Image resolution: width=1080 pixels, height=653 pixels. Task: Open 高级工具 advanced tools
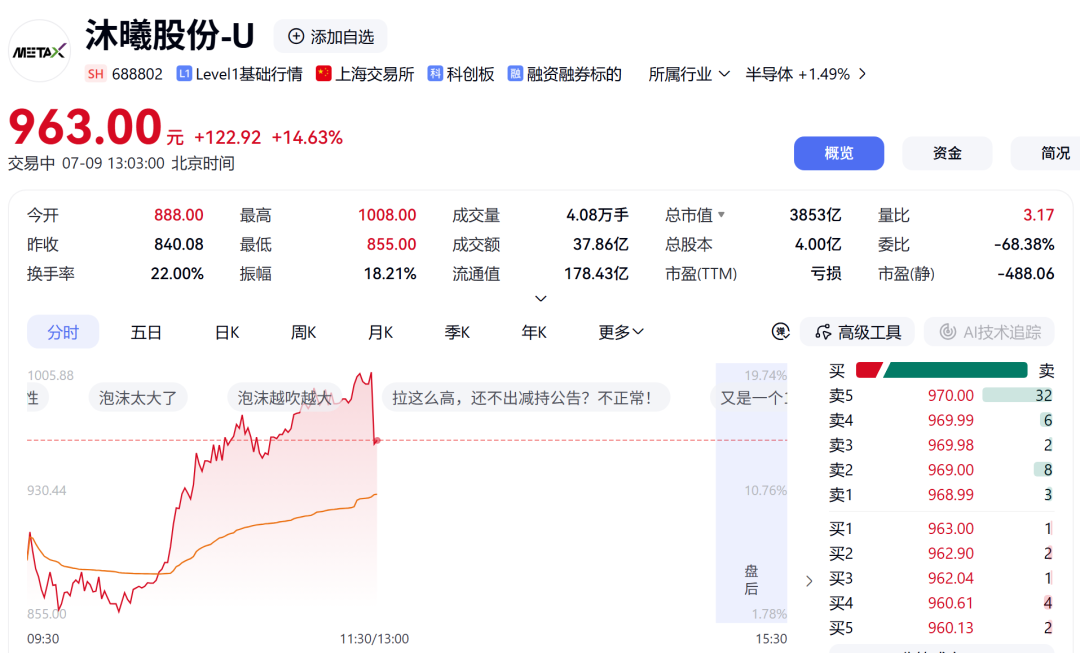(857, 332)
